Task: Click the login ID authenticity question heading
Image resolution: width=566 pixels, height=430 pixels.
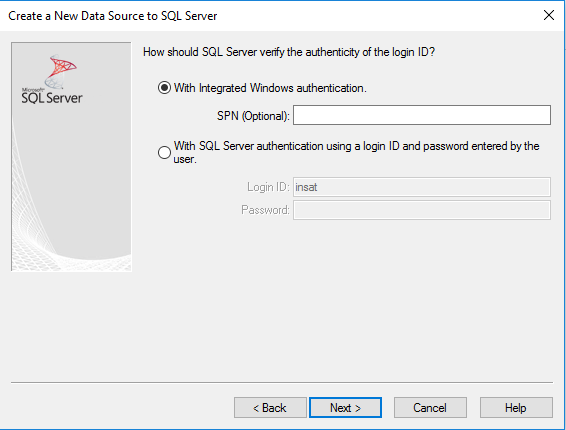Action: [289, 52]
